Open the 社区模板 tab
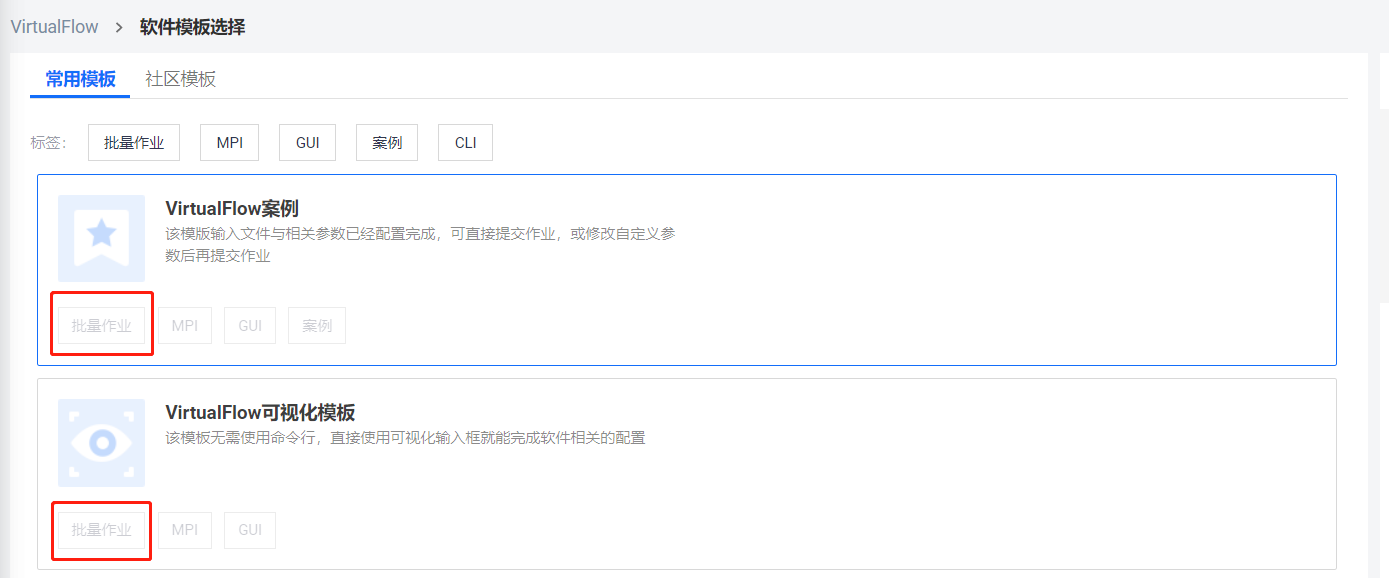 (180, 79)
